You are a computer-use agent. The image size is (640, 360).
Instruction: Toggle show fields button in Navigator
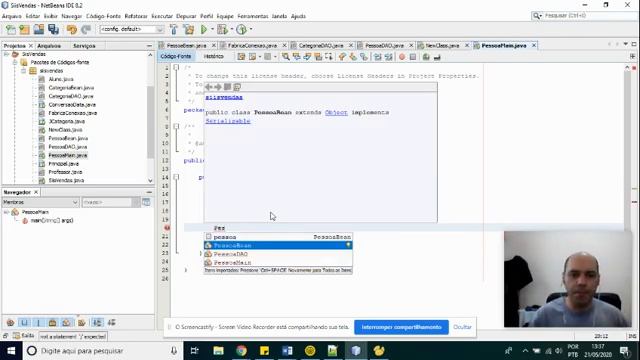coord(24,323)
